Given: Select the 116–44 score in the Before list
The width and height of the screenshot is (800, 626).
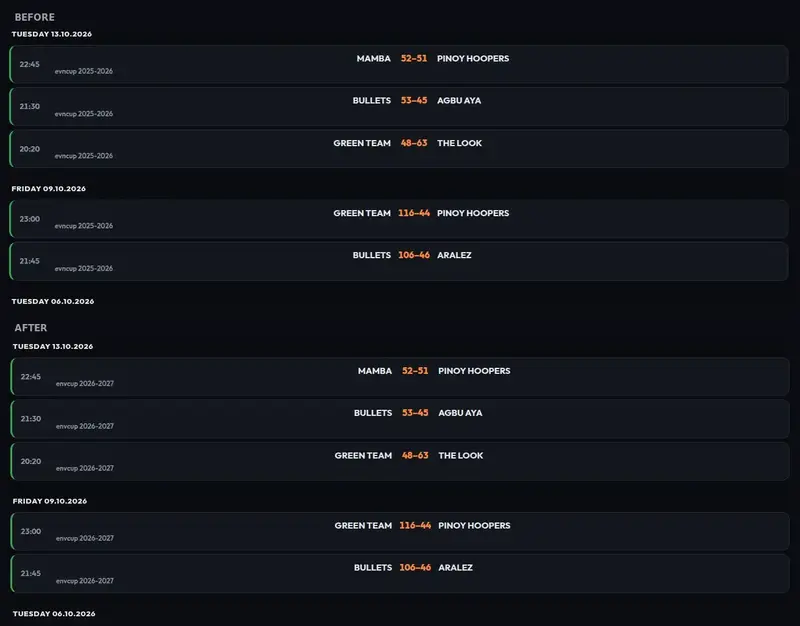Looking at the screenshot, I should coord(414,213).
